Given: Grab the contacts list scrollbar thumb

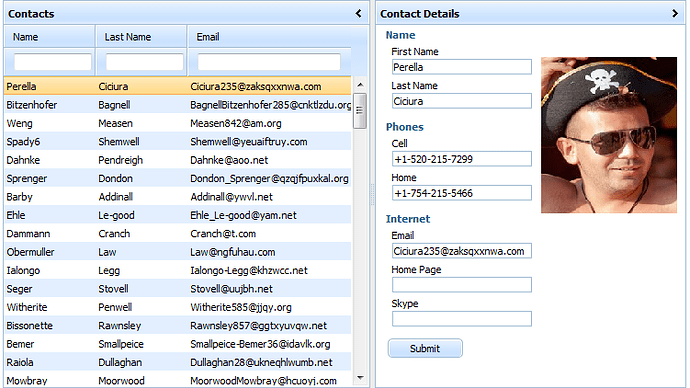Looking at the screenshot, I should [x=360, y=111].
